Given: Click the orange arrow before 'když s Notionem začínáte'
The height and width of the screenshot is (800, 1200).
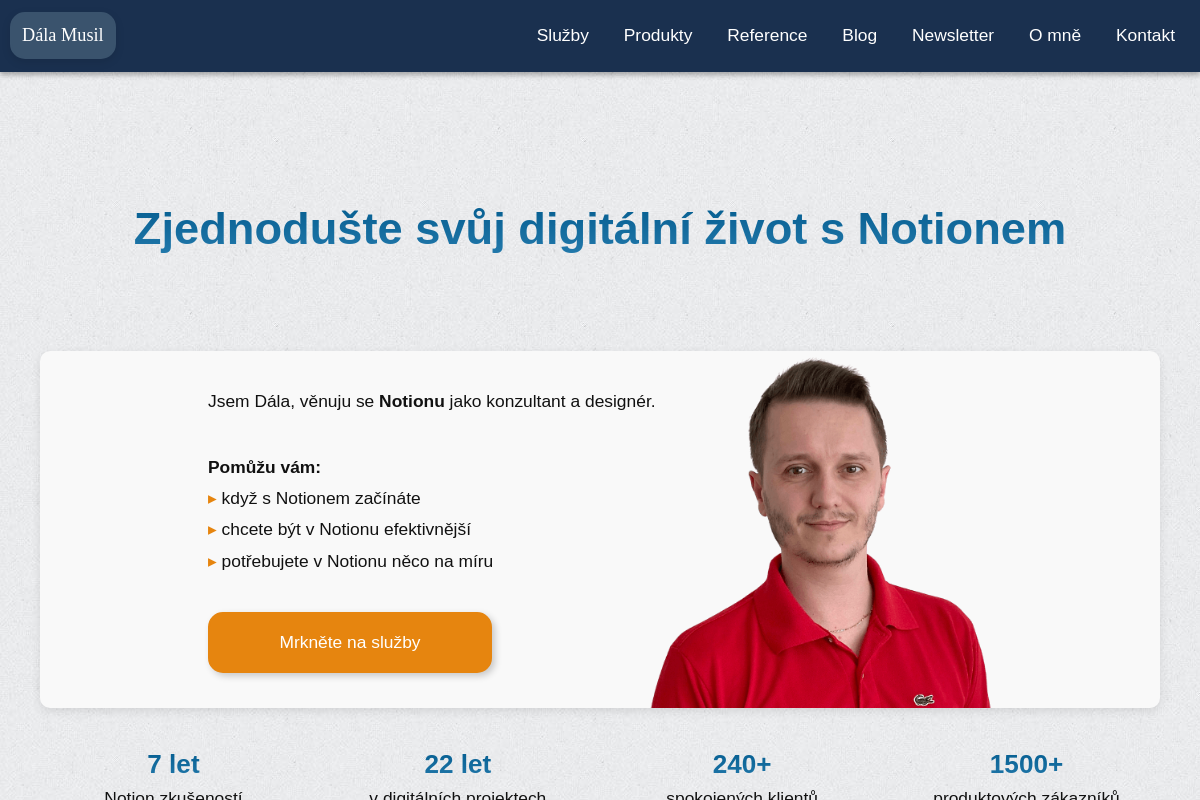Looking at the screenshot, I should tap(212, 499).
